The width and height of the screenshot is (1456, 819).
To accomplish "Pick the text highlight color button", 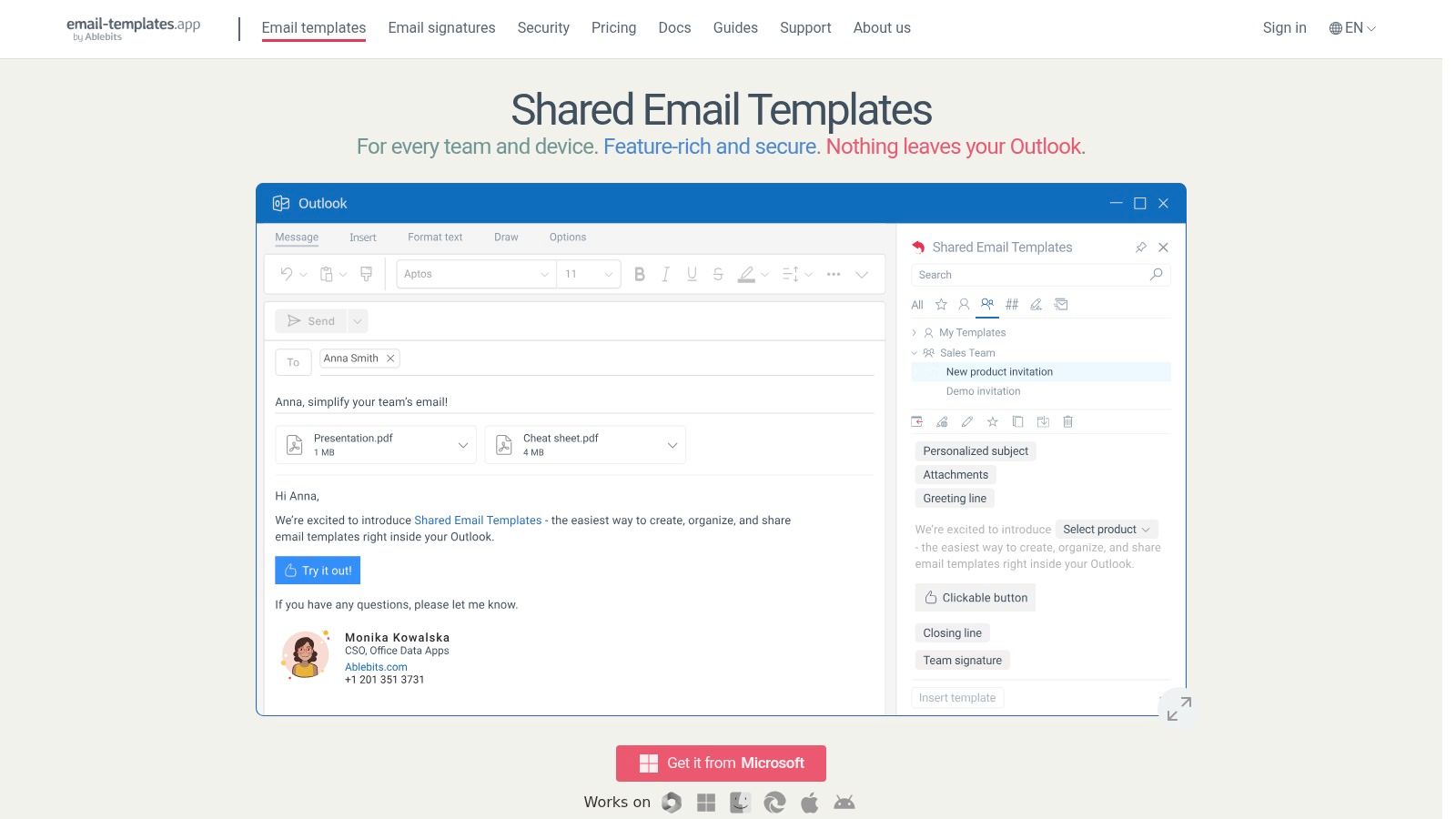I will click(x=746, y=274).
